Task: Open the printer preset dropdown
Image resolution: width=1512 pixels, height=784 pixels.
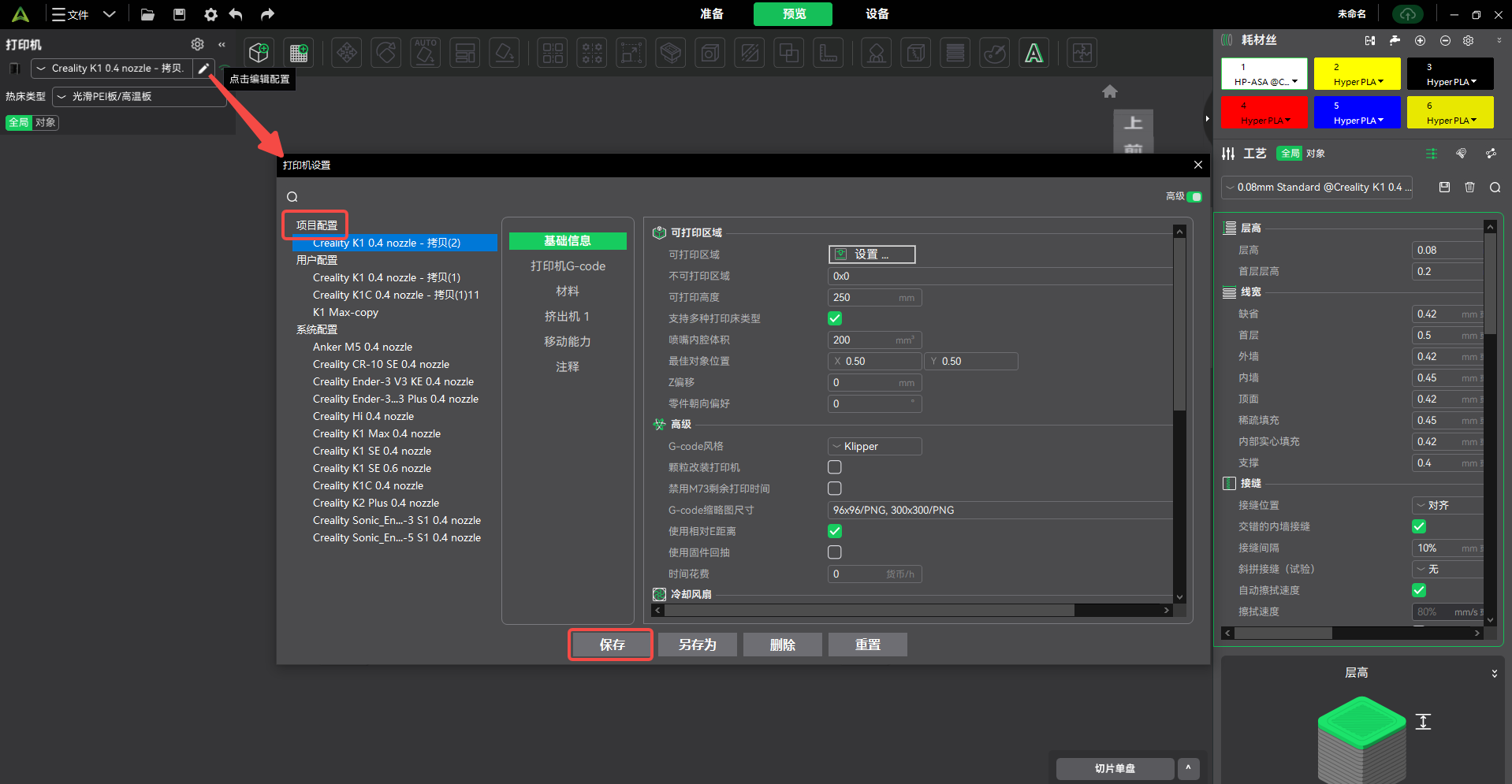Action: tap(111, 69)
